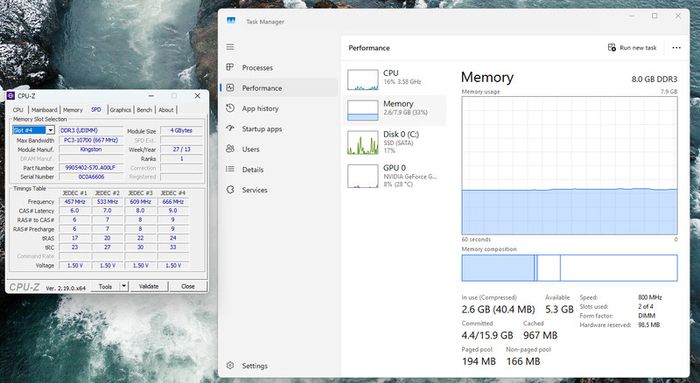Select the SPD tab in CPU-Z
Viewport: 700px width, 383px height.
(96, 109)
